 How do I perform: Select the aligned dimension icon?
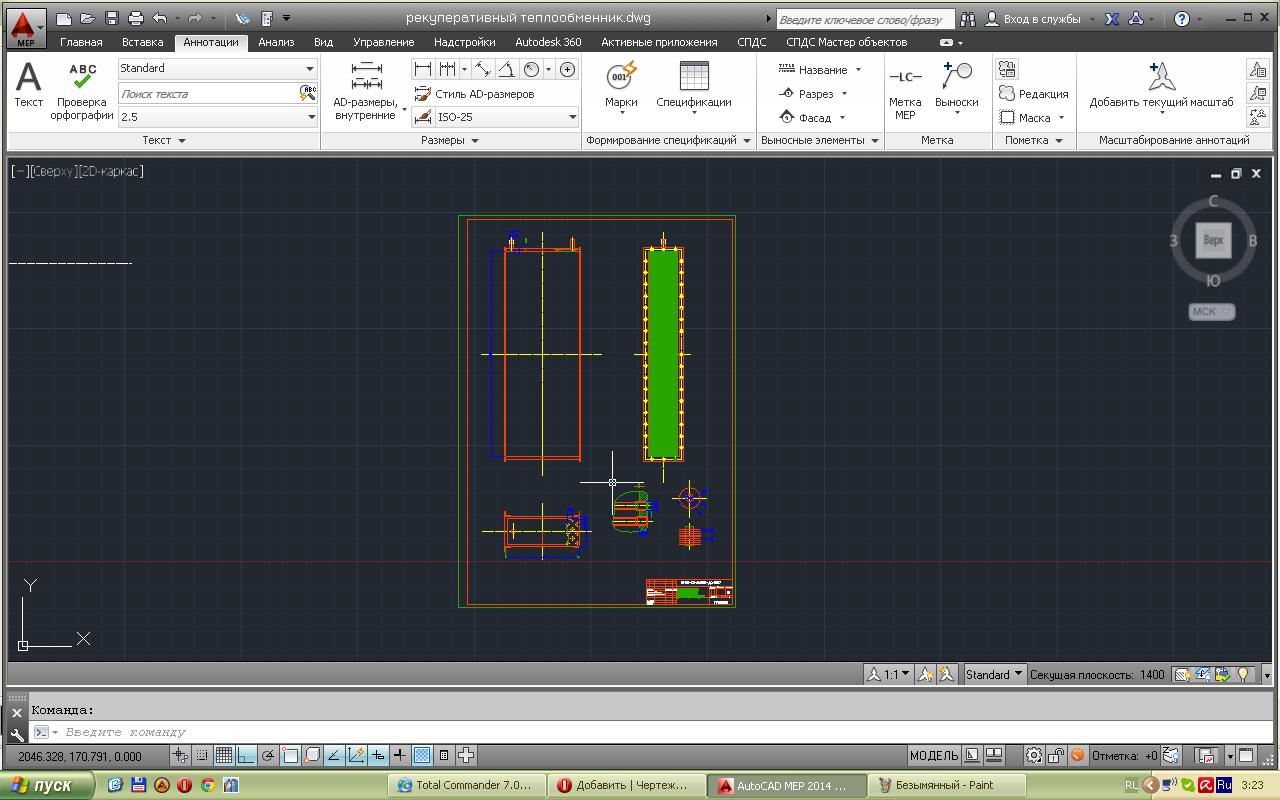click(x=483, y=69)
